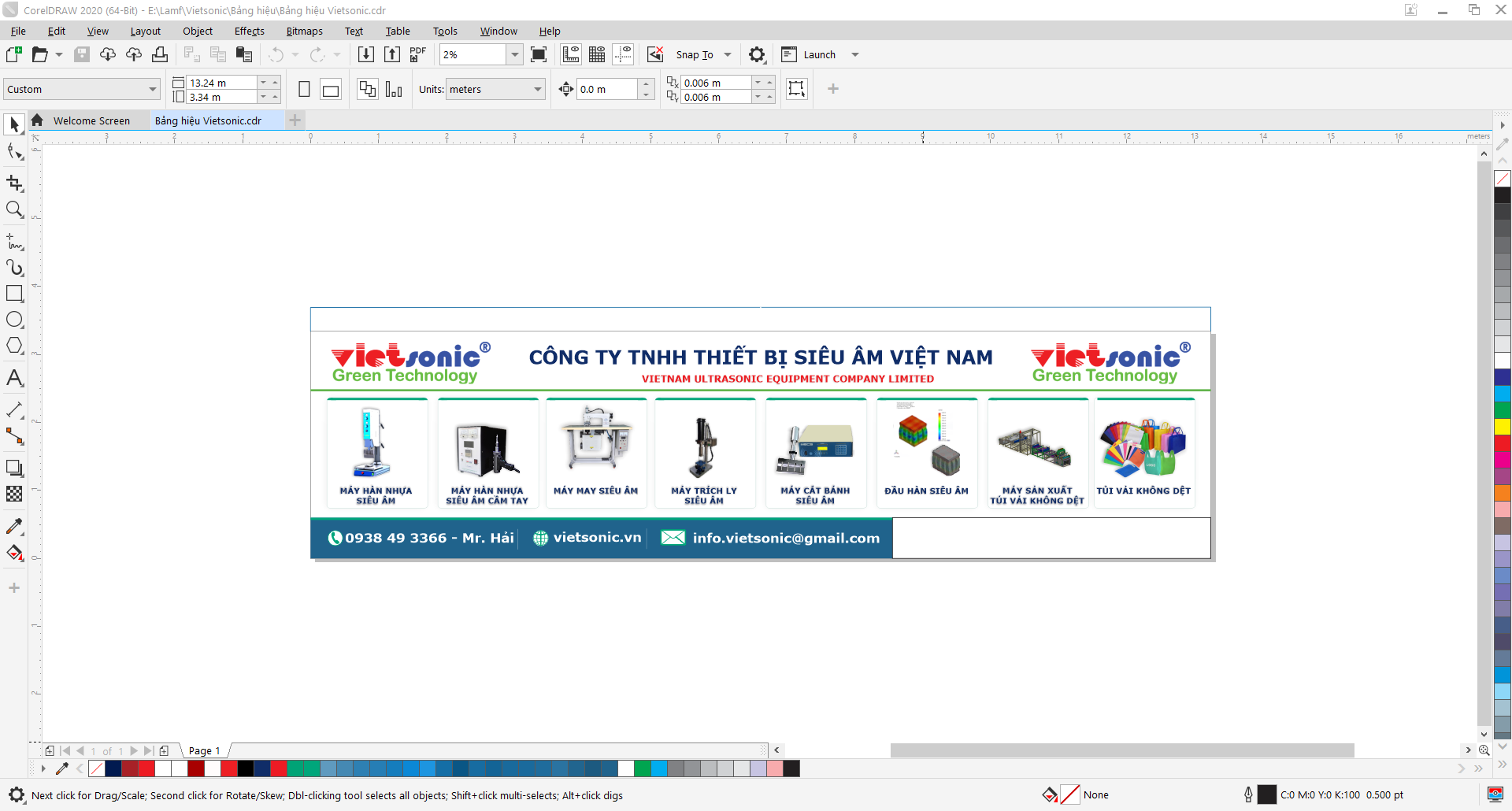Select the Zoom tool in toolbox

(14, 209)
